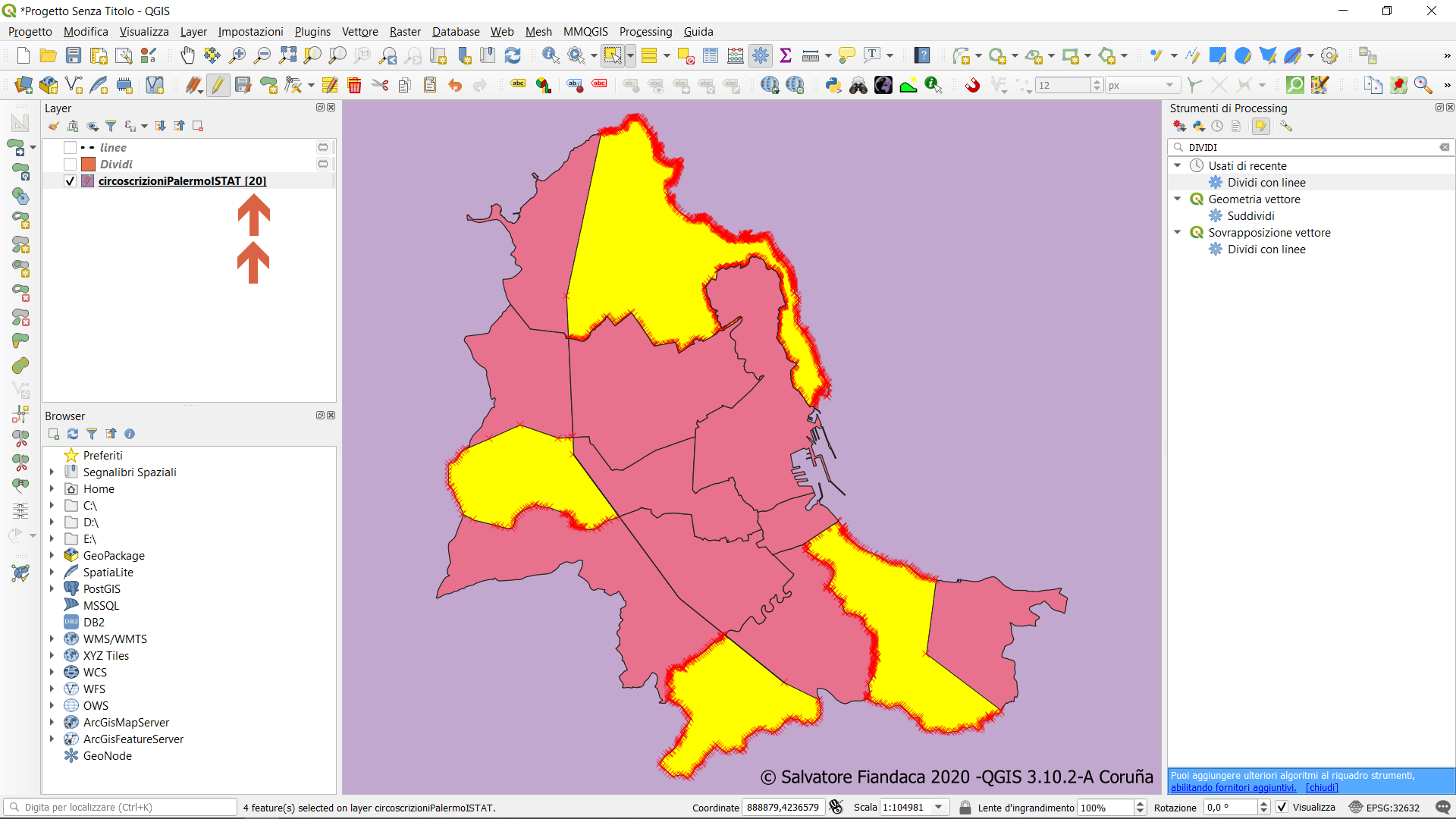
Task: Enable the Dividi layer checkbox
Action: click(x=71, y=165)
